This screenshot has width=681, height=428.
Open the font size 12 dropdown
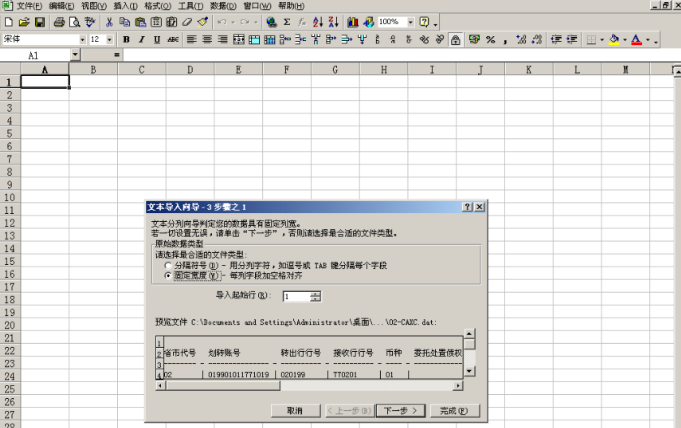tap(109, 40)
